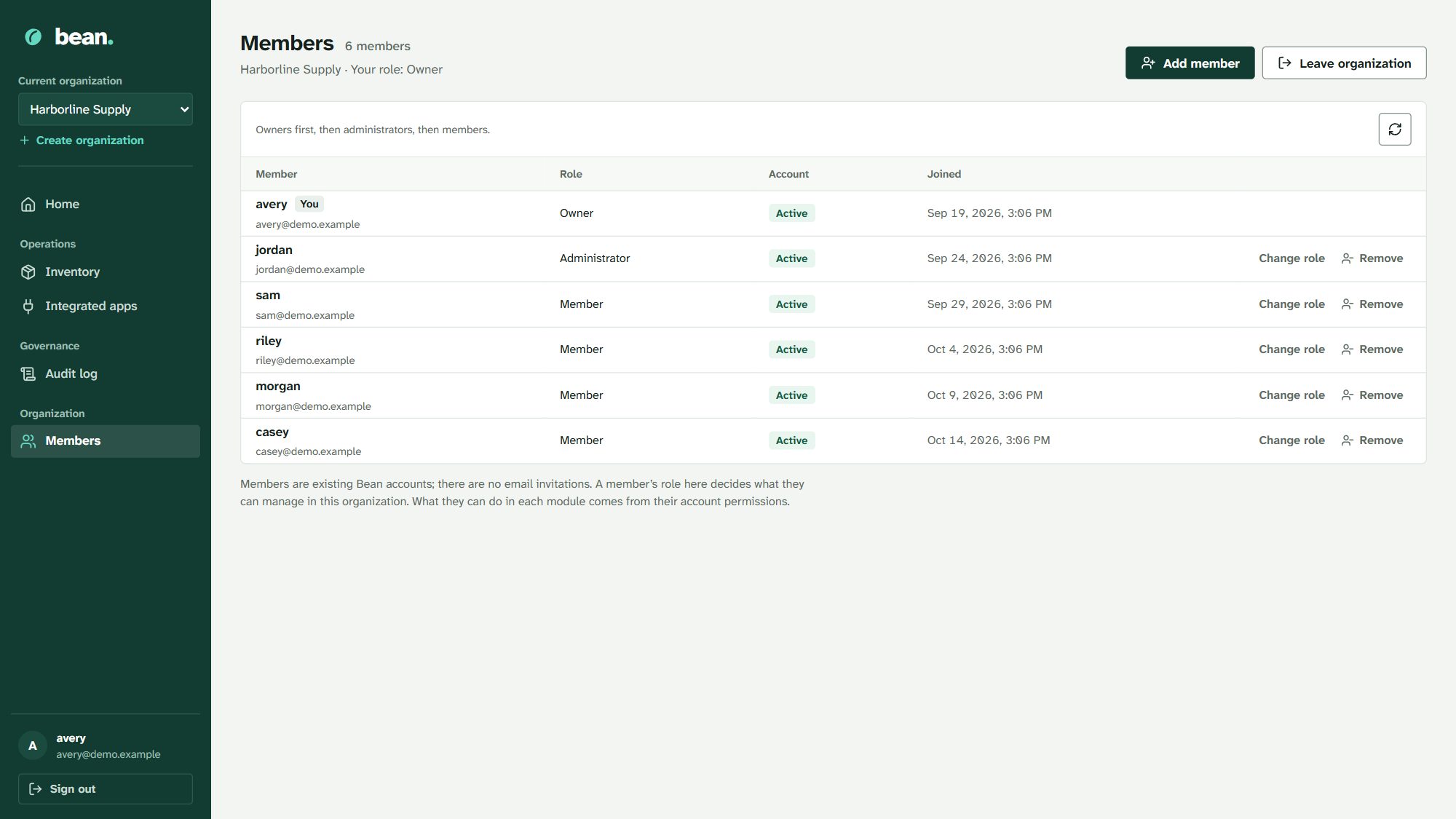1456x819 pixels.
Task: Click the Member column header
Action: pyautogui.click(x=276, y=174)
